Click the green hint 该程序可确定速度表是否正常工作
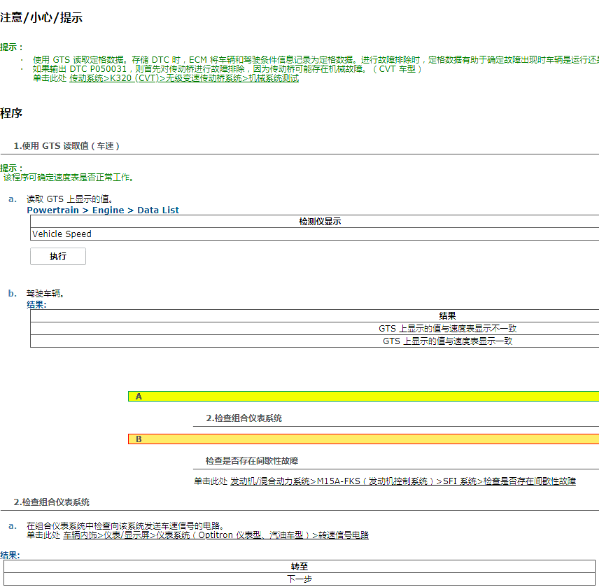 68,177
